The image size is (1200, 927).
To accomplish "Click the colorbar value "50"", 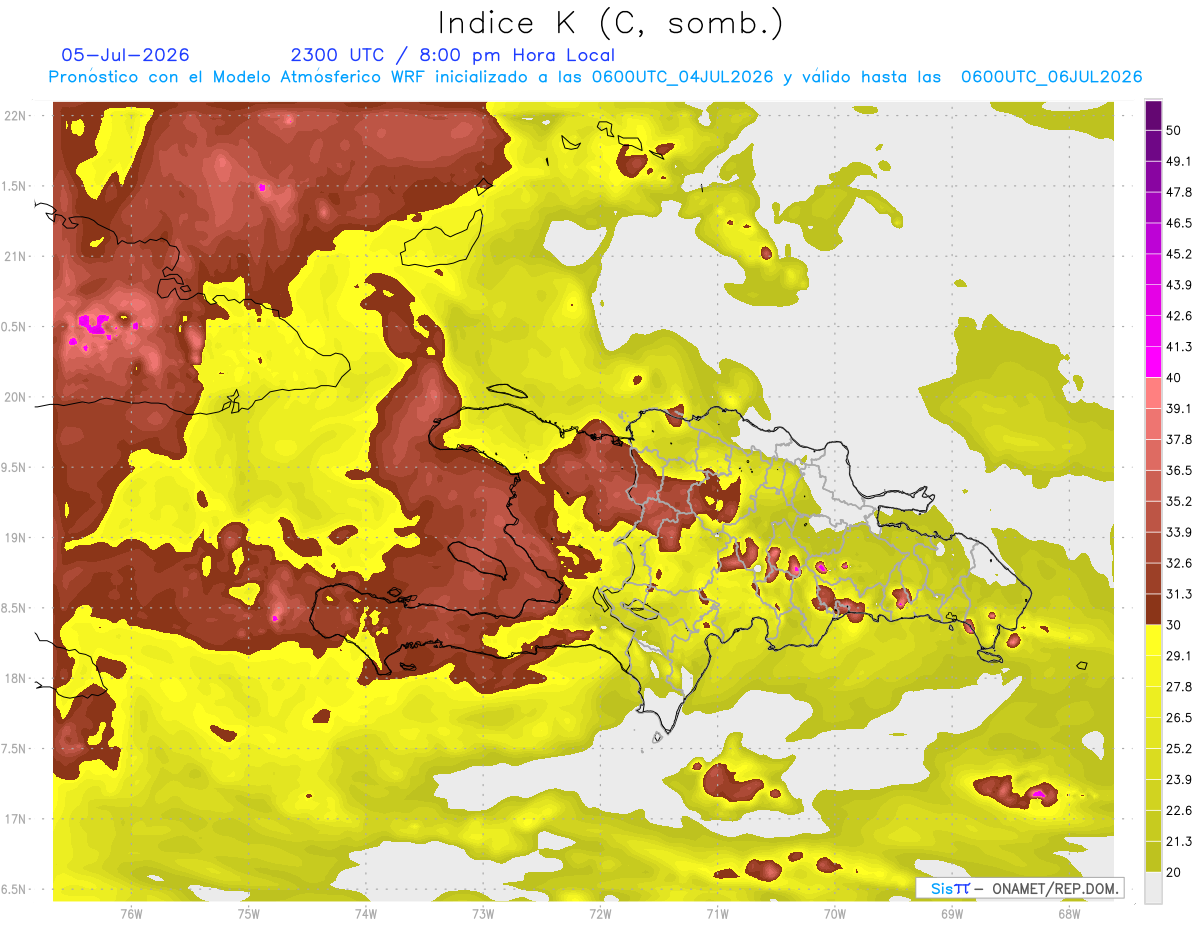I will click(1175, 131).
